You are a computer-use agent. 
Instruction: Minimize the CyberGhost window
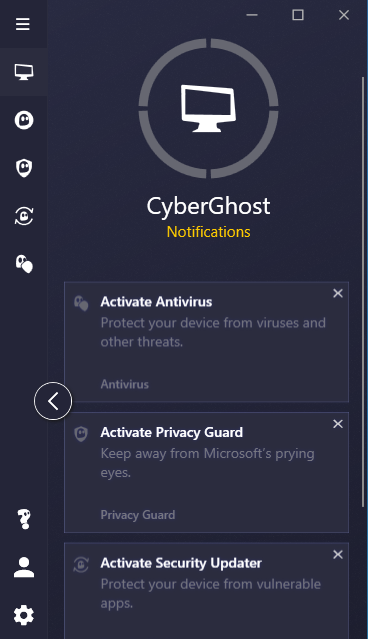pyautogui.click(x=252, y=15)
